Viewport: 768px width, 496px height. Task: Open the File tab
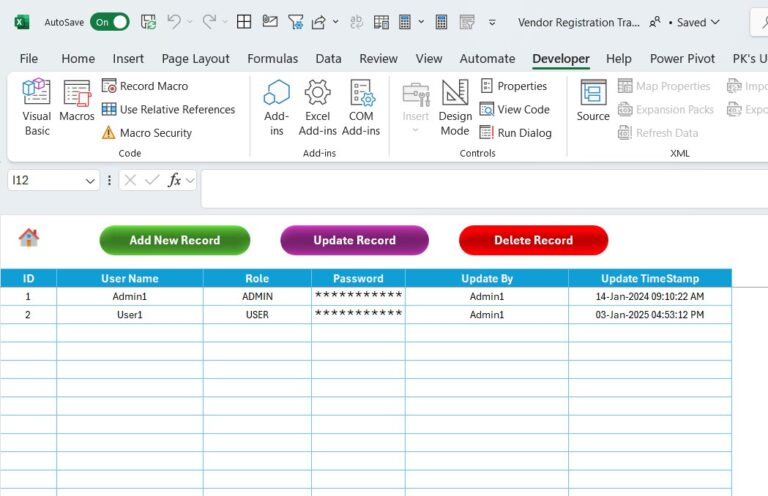tap(28, 59)
